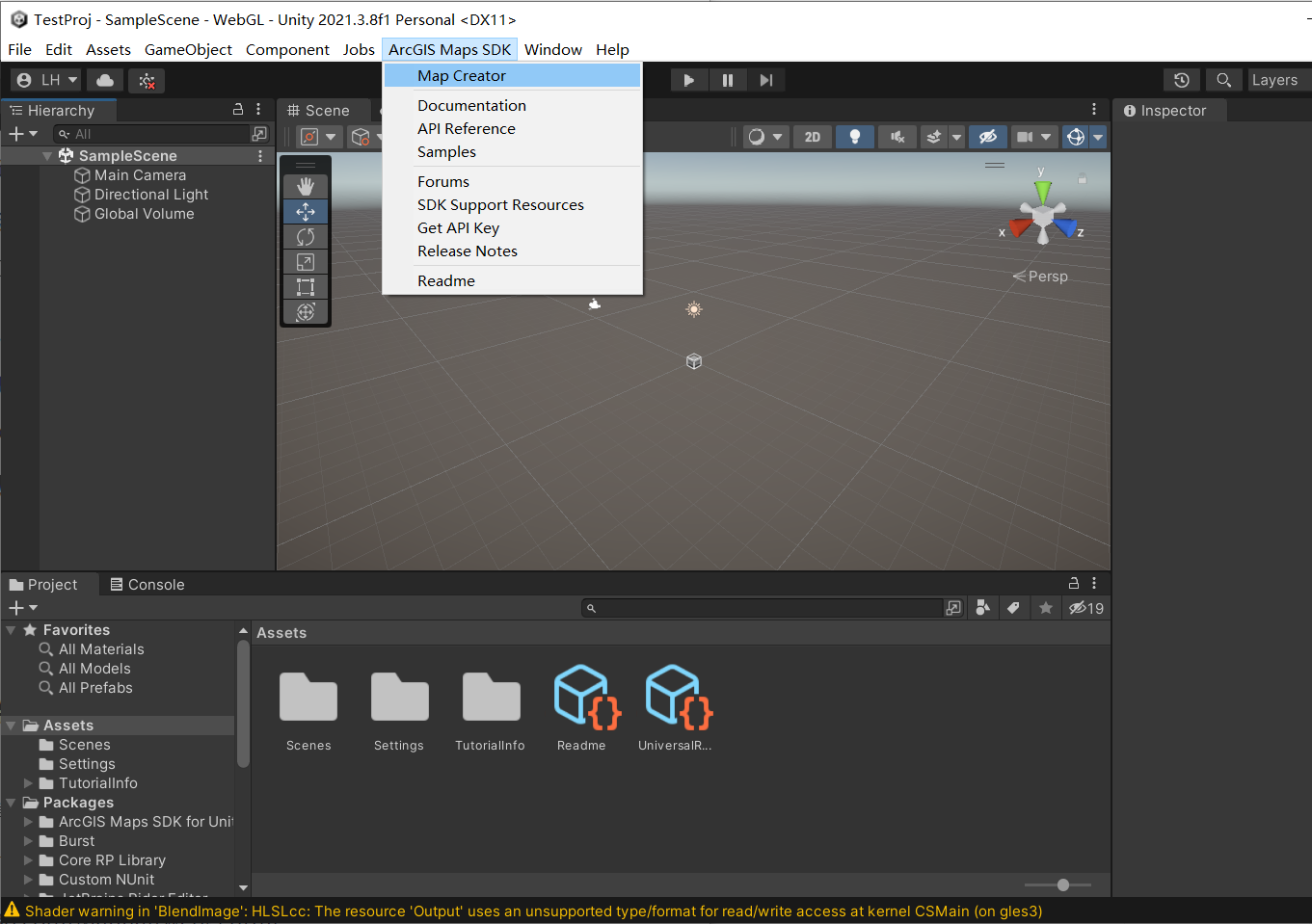Click the sun light gizmo in scene
The image size is (1312, 924).
694,309
